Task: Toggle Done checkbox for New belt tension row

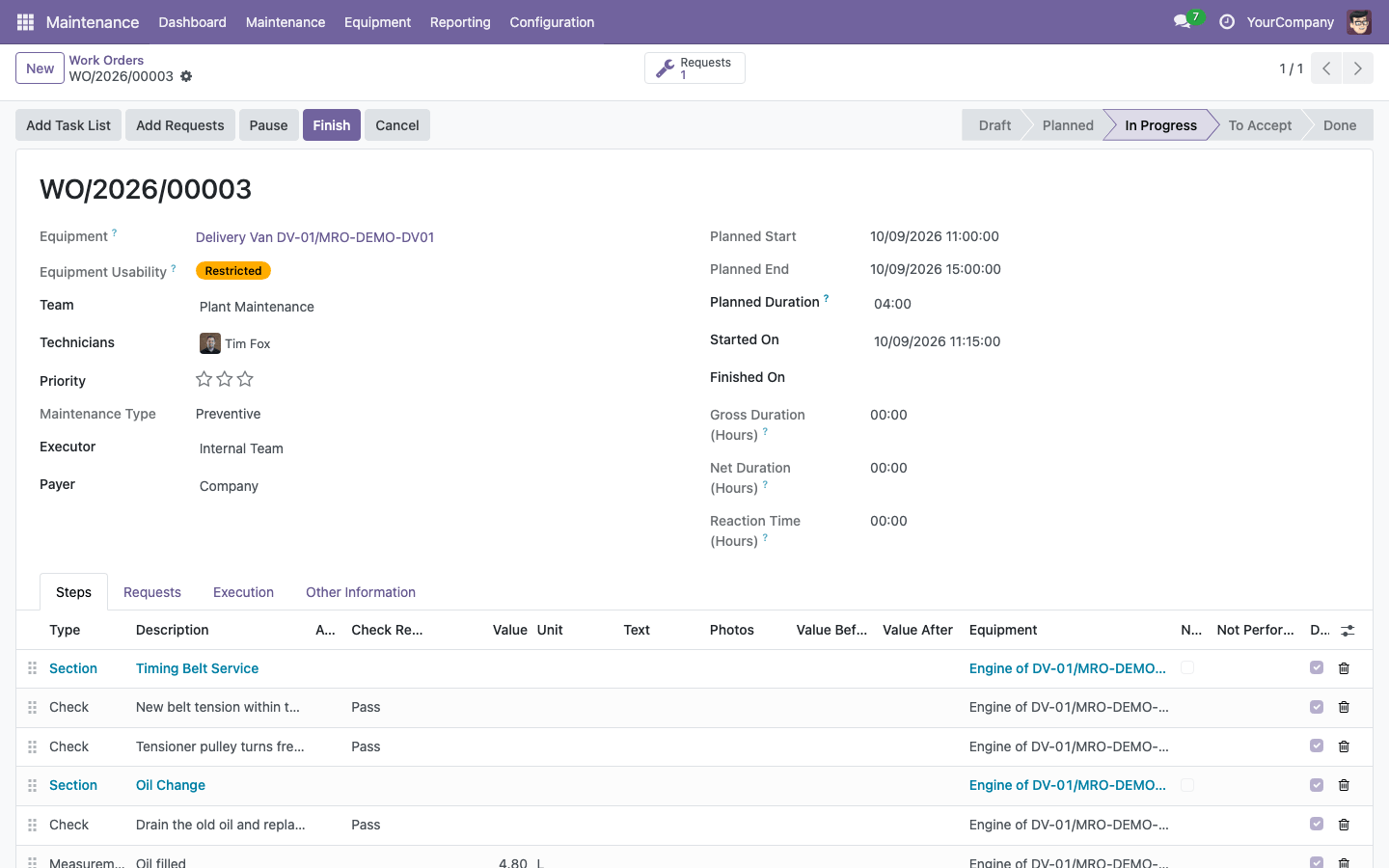Action: pyautogui.click(x=1317, y=707)
